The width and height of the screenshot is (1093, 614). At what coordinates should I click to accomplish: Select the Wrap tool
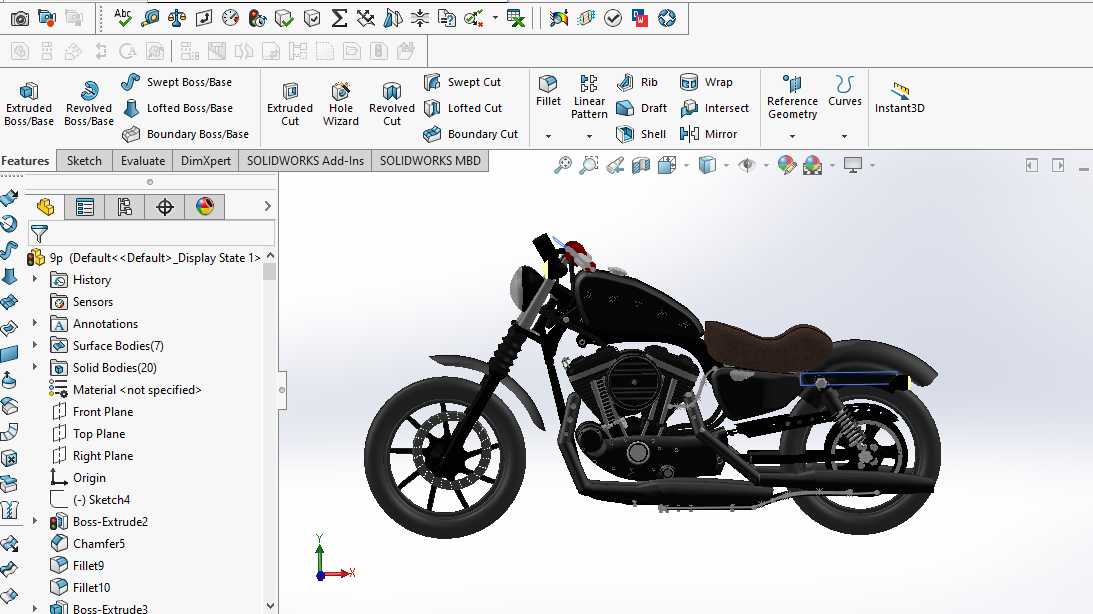tap(706, 82)
